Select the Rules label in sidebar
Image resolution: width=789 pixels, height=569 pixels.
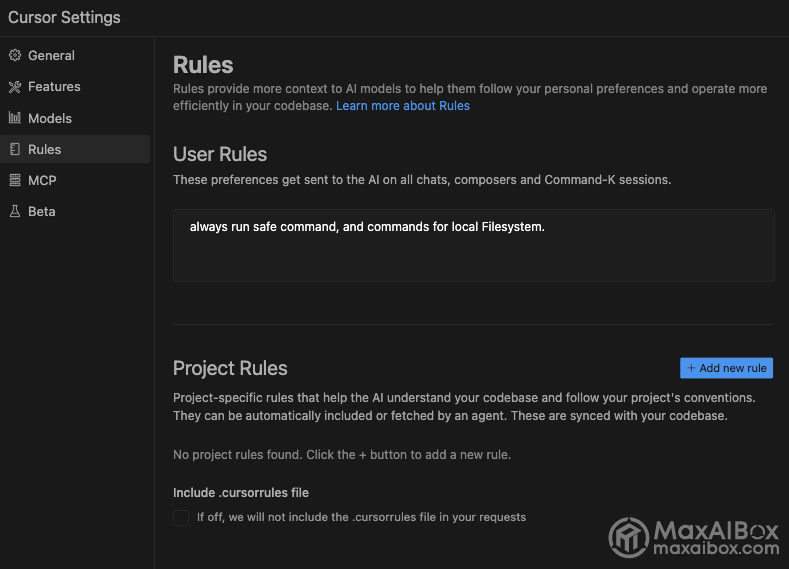point(45,149)
